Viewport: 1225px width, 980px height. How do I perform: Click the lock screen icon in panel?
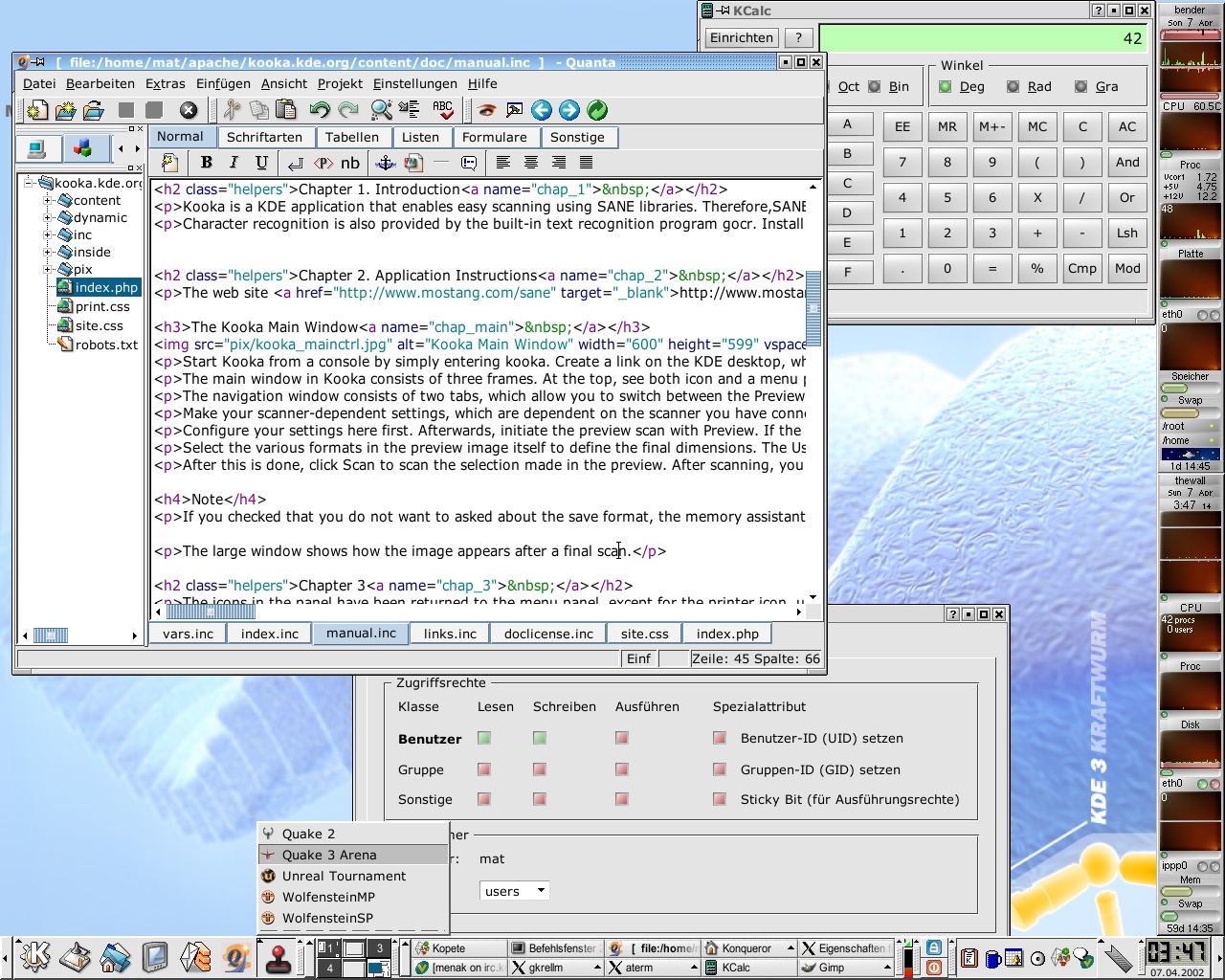(933, 947)
